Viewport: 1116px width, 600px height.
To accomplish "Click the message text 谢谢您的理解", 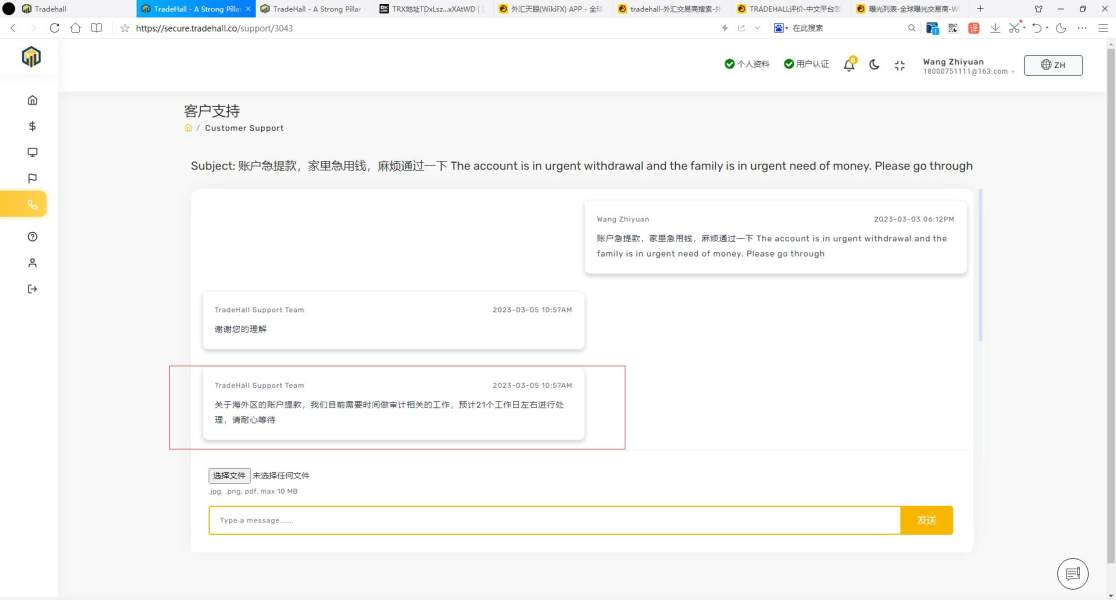I will coord(241,330).
